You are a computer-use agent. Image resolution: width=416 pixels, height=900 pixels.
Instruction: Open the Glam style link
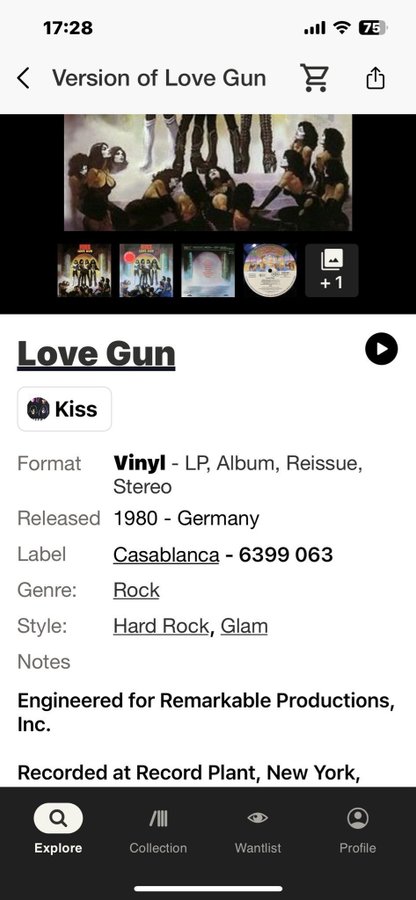point(244,626)
